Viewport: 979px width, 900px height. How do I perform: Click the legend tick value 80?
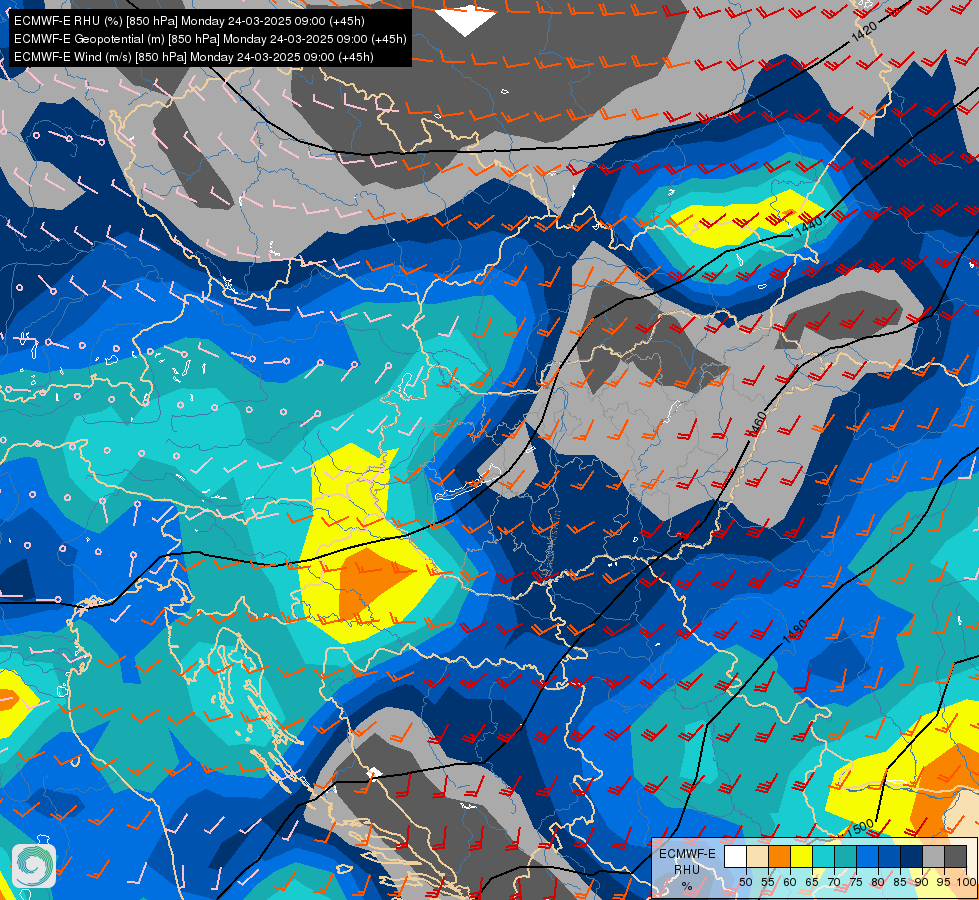[x=878, y=882]
